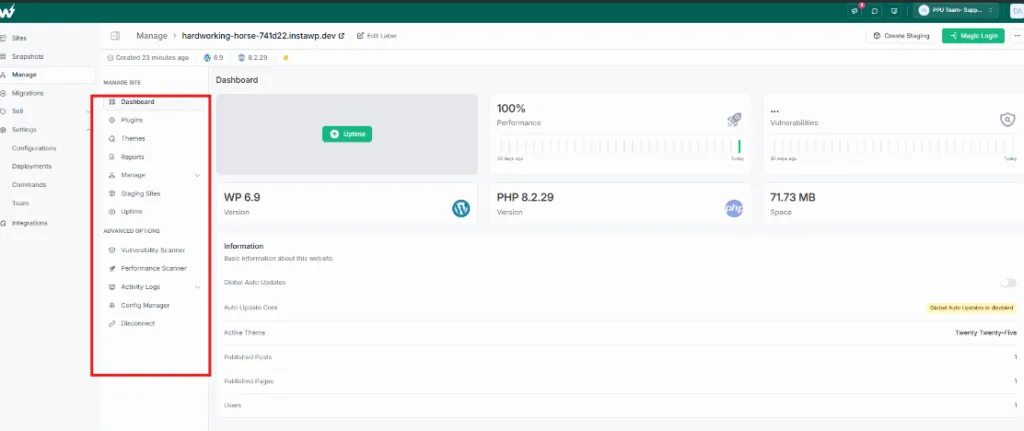Image resolution: width=1024 pixels, height=431 pixels.
Task: Click the Uptime icon in Manage Site list
Action: (x=112, y=212)
